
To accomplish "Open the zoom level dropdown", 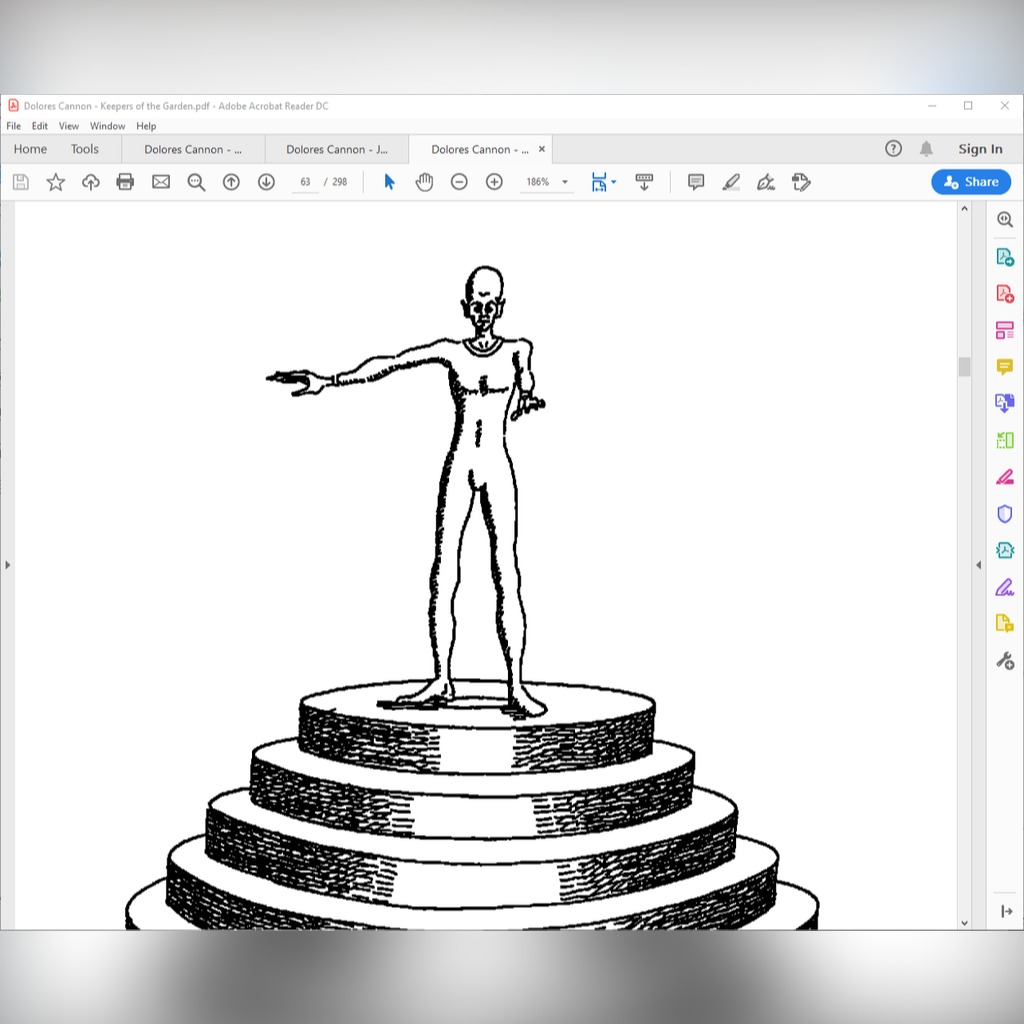I will point(565,182).
